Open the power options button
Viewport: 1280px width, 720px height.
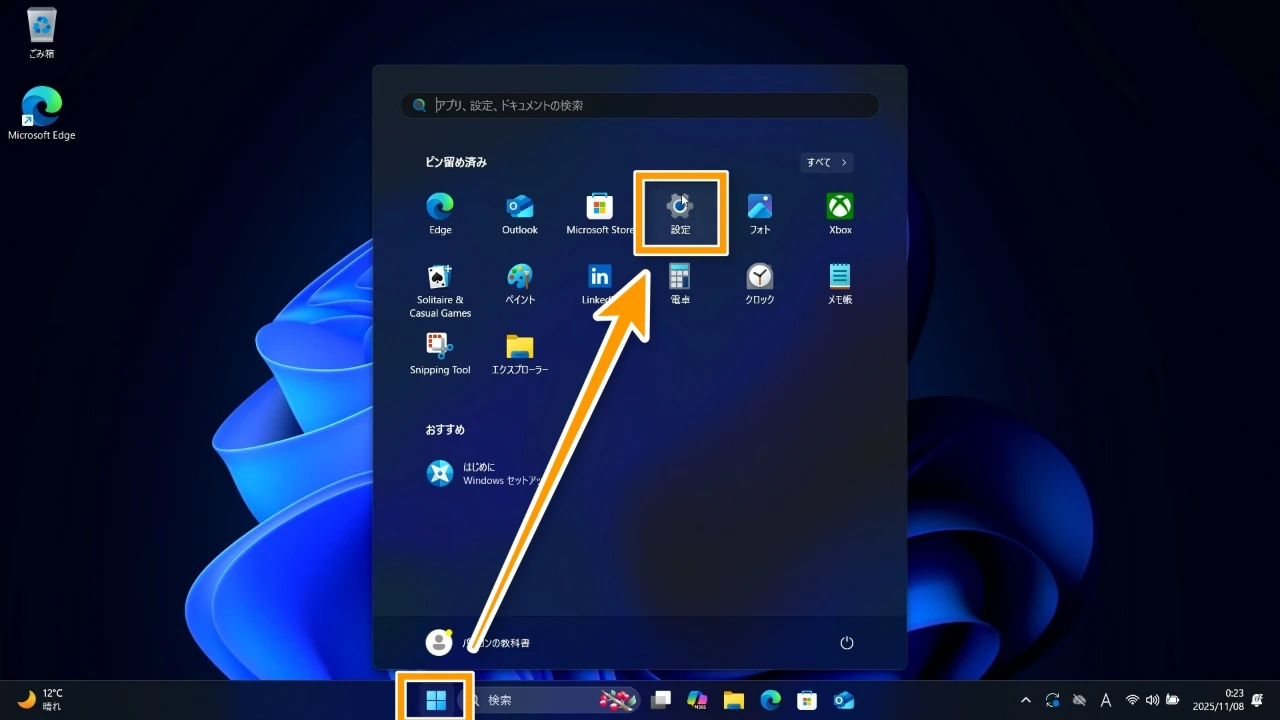[847, 643]
